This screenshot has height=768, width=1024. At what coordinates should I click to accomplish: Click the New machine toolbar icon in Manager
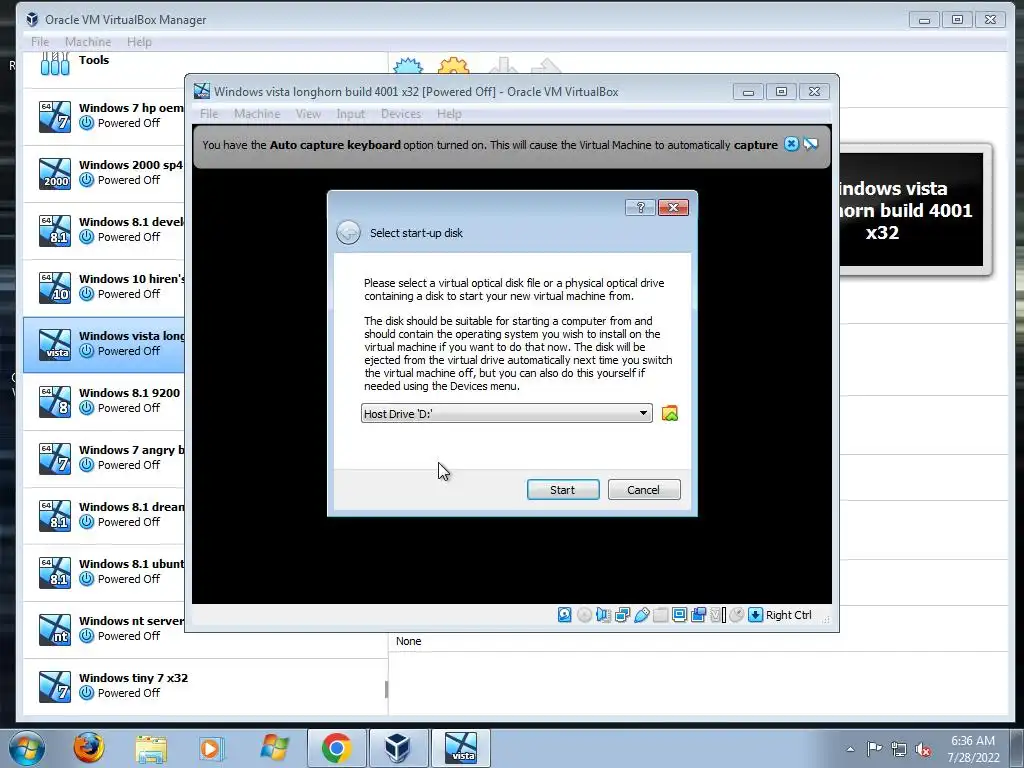[x=408, y=65]
